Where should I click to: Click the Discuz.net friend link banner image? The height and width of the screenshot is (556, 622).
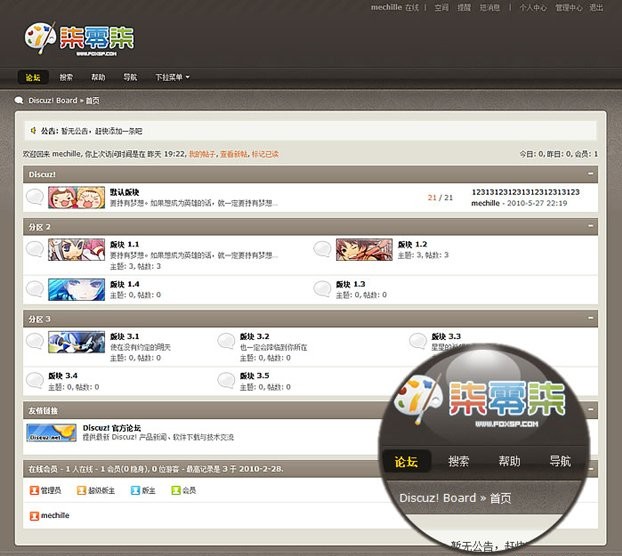(51, 433)
